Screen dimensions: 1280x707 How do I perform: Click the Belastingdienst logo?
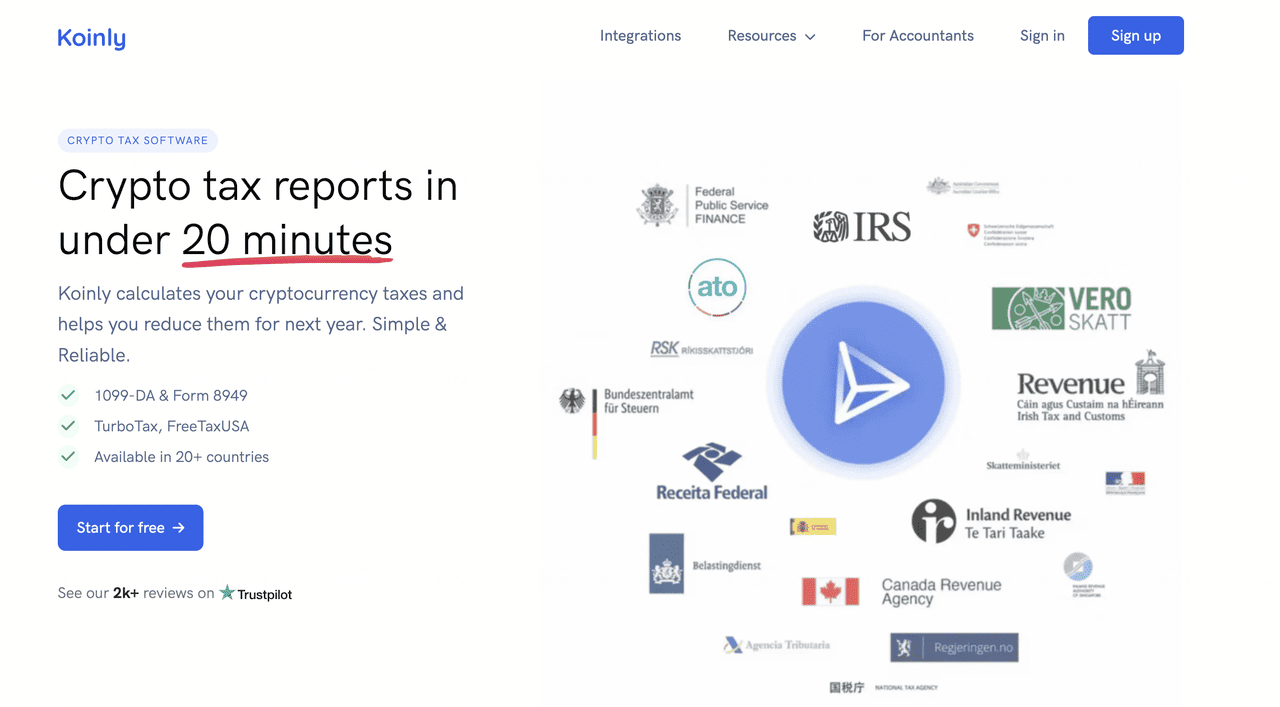coord(667,564)
